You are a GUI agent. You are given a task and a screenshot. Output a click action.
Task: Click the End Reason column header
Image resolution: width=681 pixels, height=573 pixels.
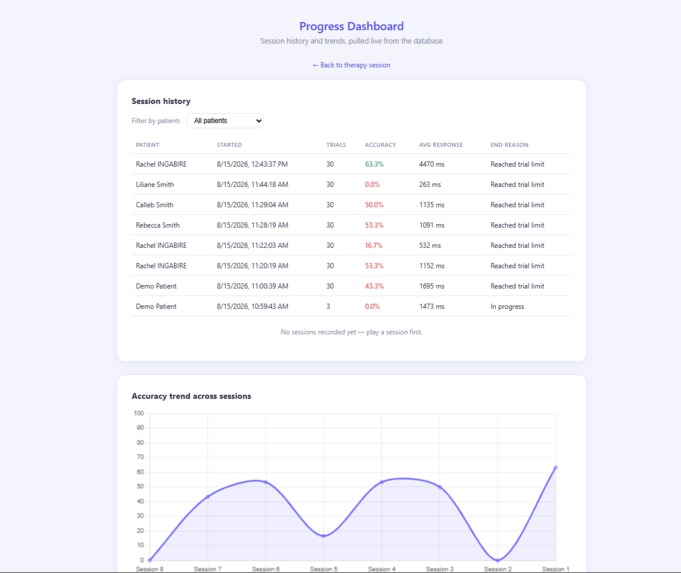click(509, 145)
